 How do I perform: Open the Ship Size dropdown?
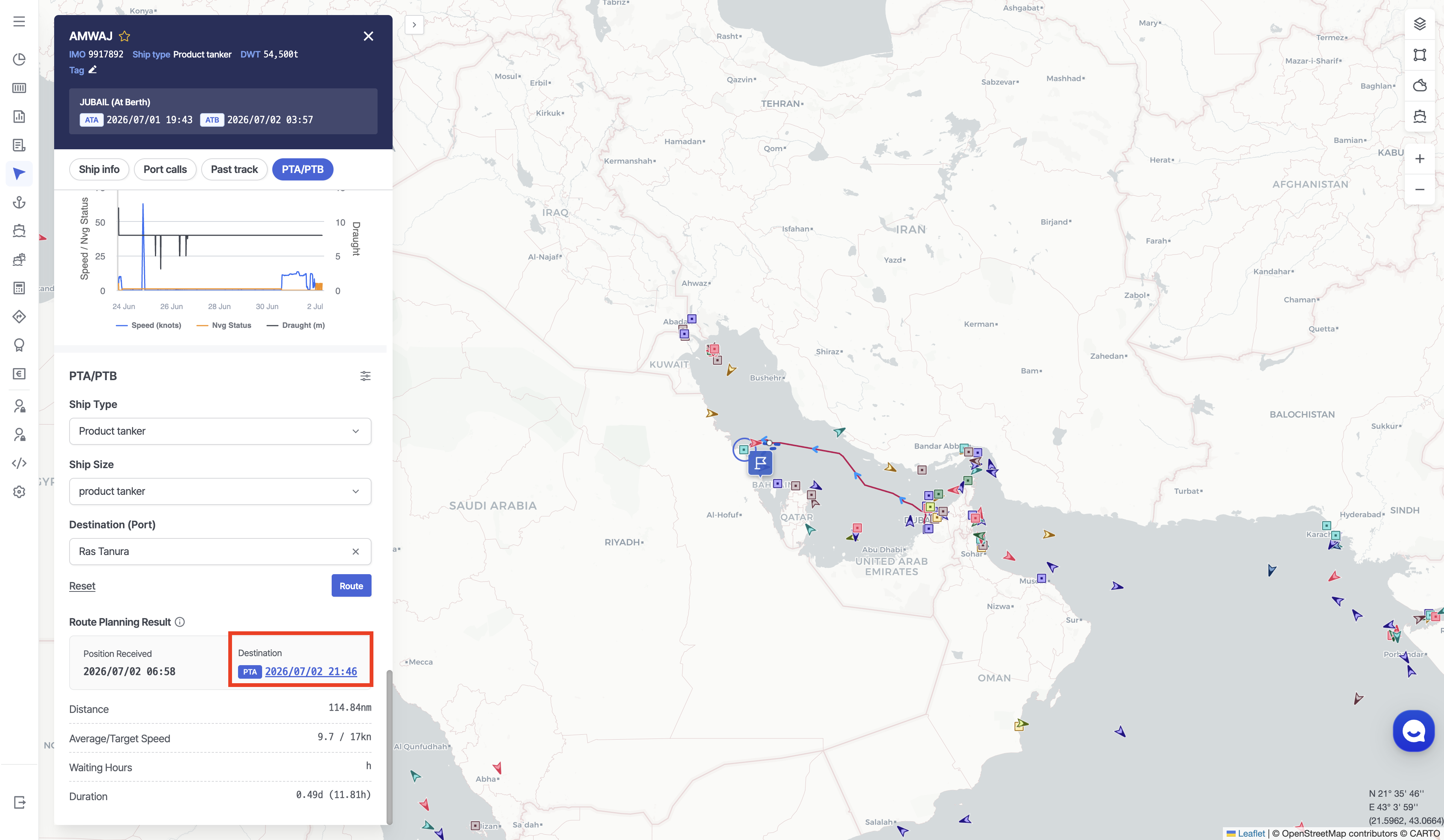pos(220,491)
